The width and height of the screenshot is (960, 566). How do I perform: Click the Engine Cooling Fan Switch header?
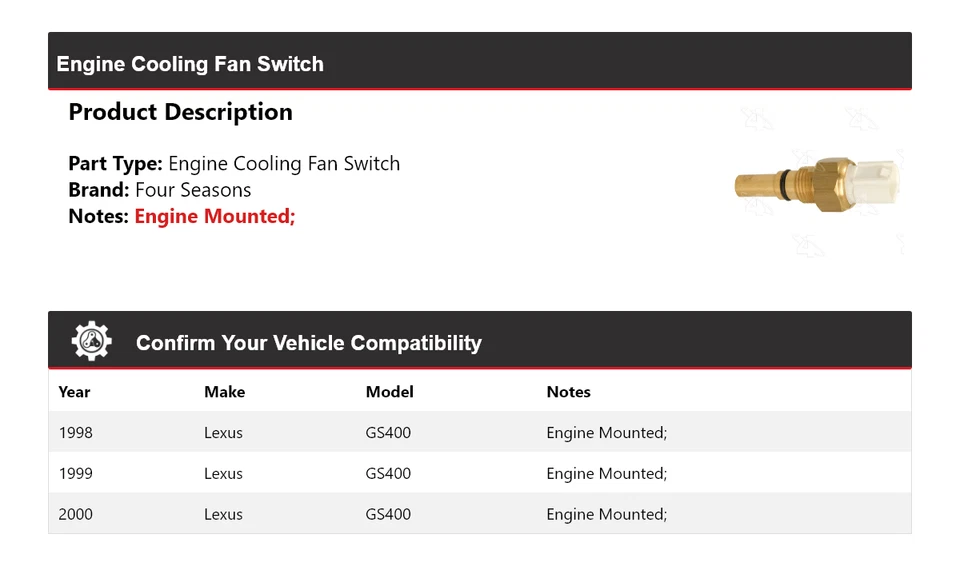(190, 64)
